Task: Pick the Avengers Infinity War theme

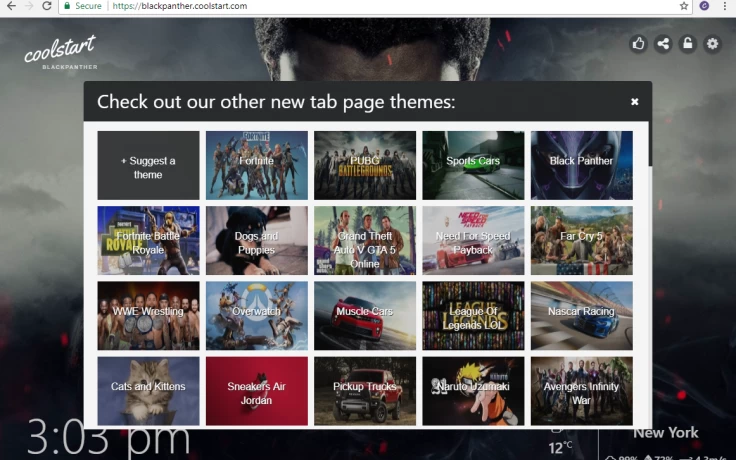Action: (x=582, y=391)
